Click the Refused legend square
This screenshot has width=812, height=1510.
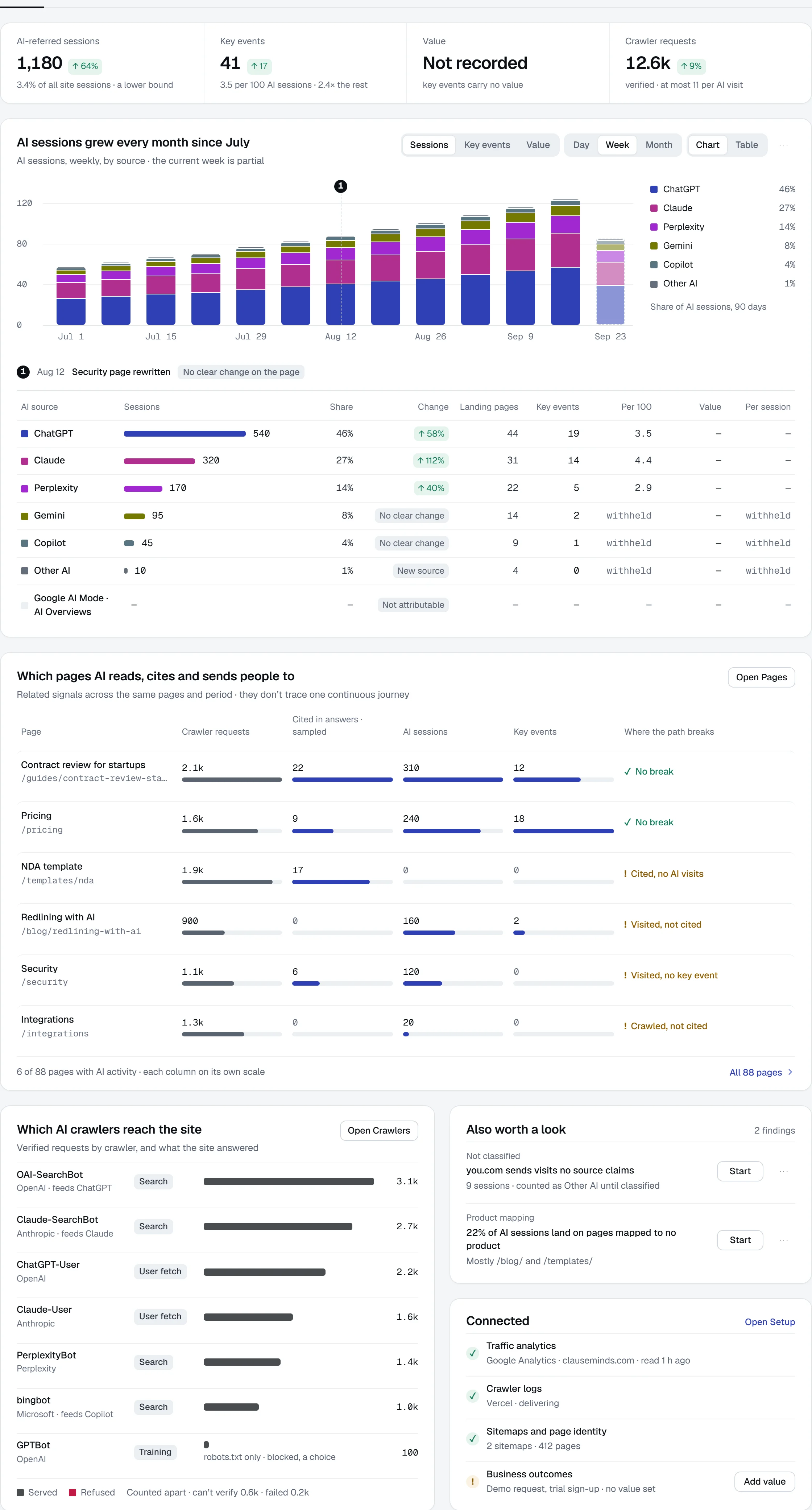[x=72, y=1493]
